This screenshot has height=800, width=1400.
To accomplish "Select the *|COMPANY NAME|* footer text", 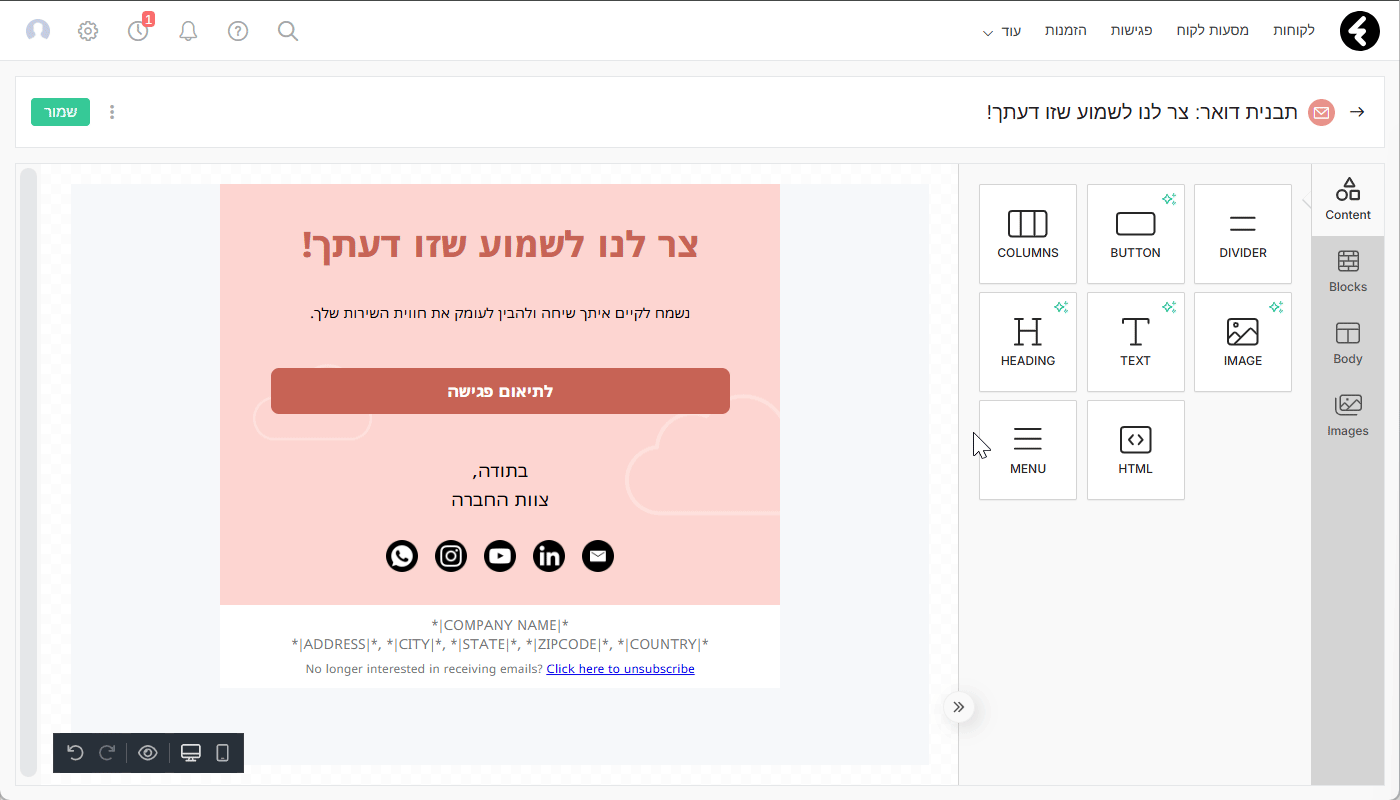I will tap(500, 625).
